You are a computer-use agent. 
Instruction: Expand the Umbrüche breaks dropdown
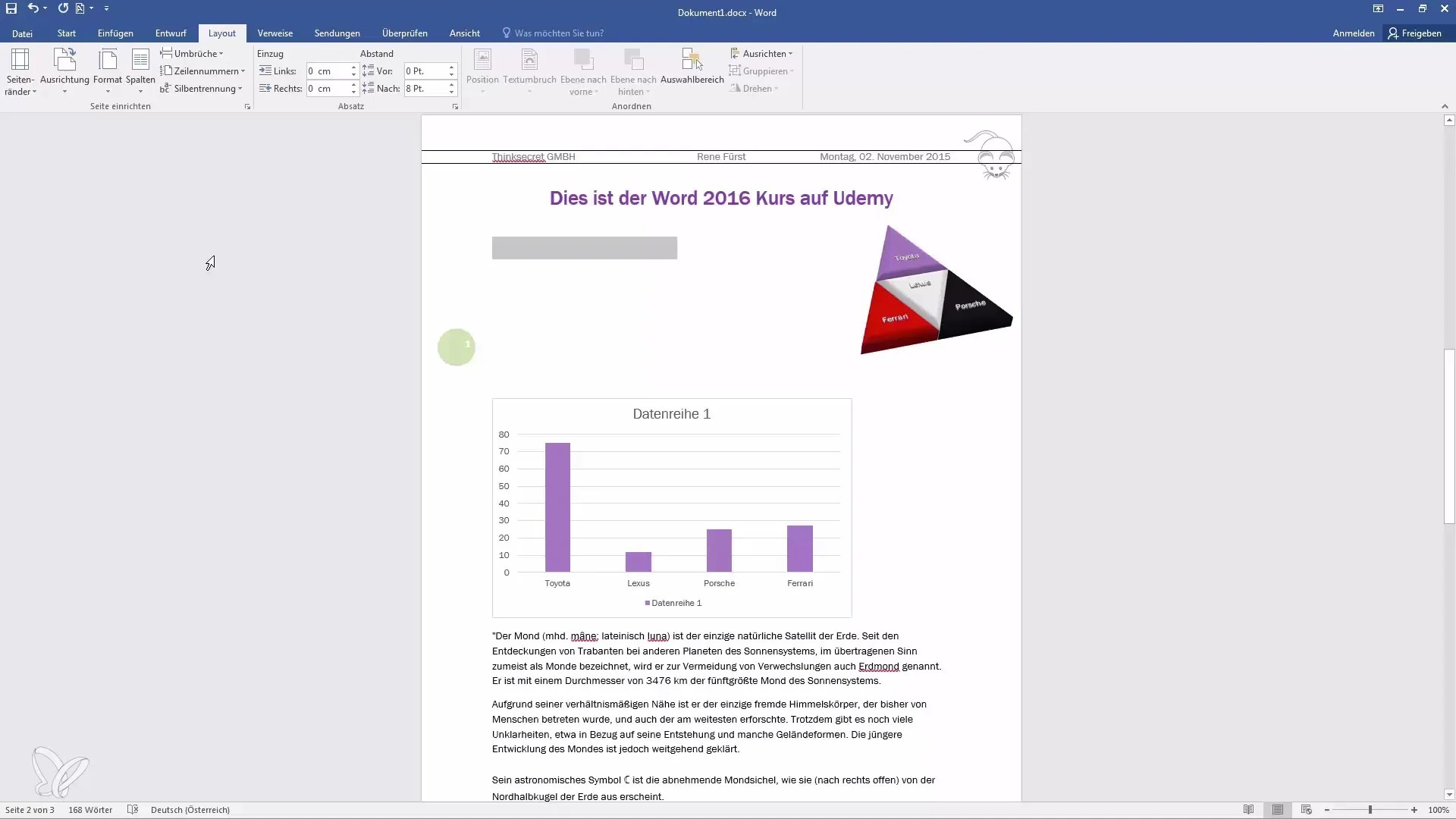tap(192, 54)
